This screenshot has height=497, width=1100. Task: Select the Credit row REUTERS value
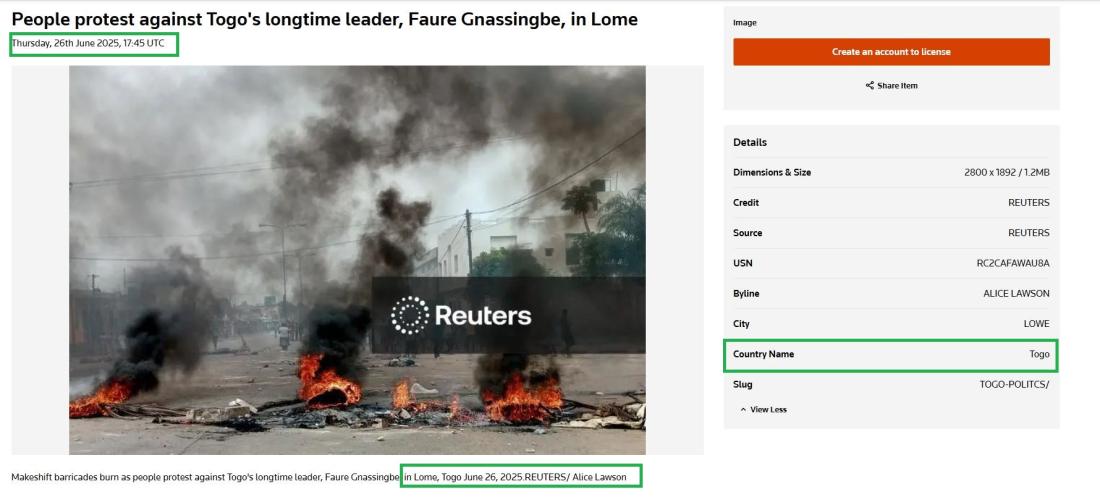click(x=1028, y=203)
